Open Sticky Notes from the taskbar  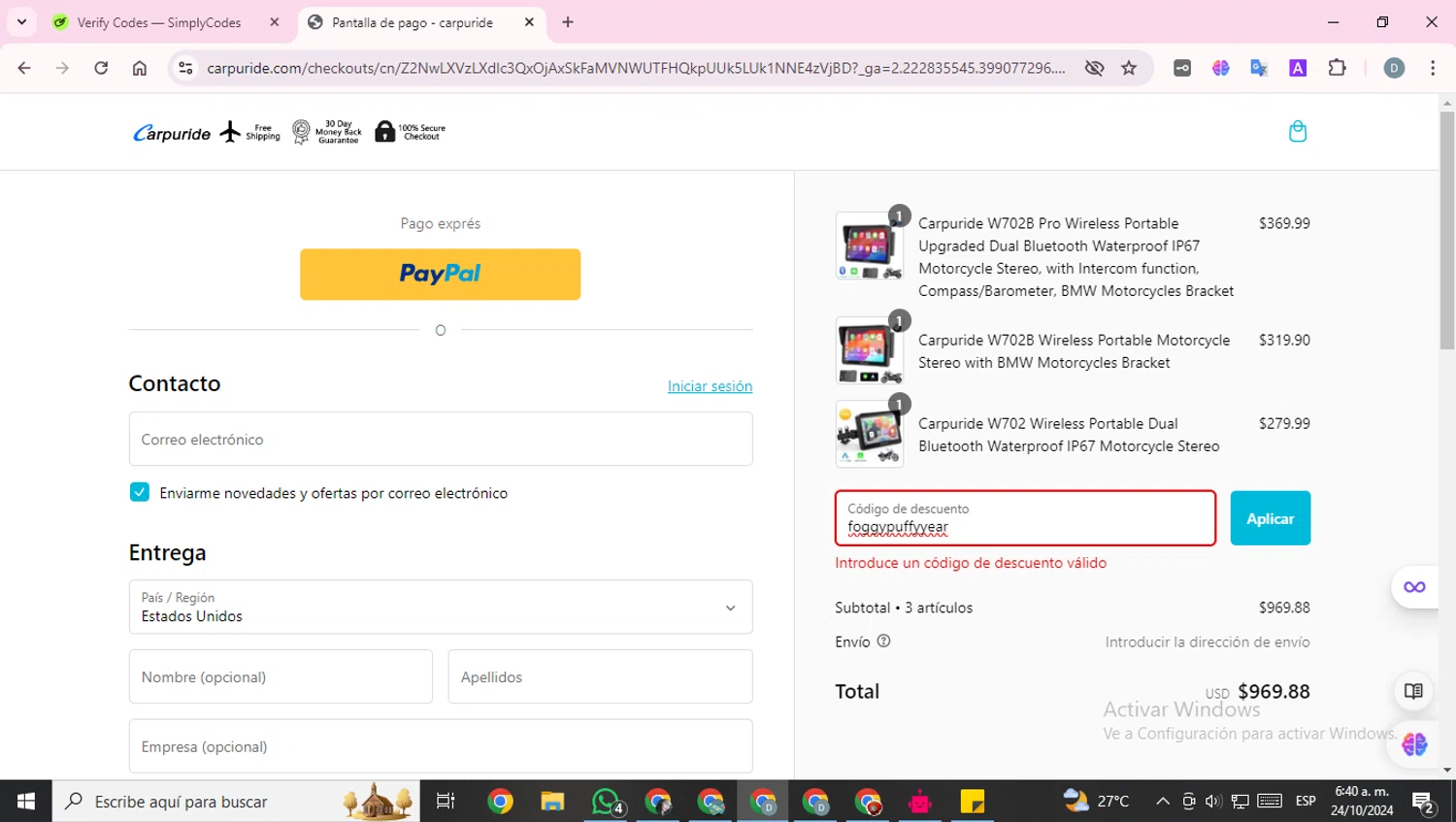tap(972, 802)
